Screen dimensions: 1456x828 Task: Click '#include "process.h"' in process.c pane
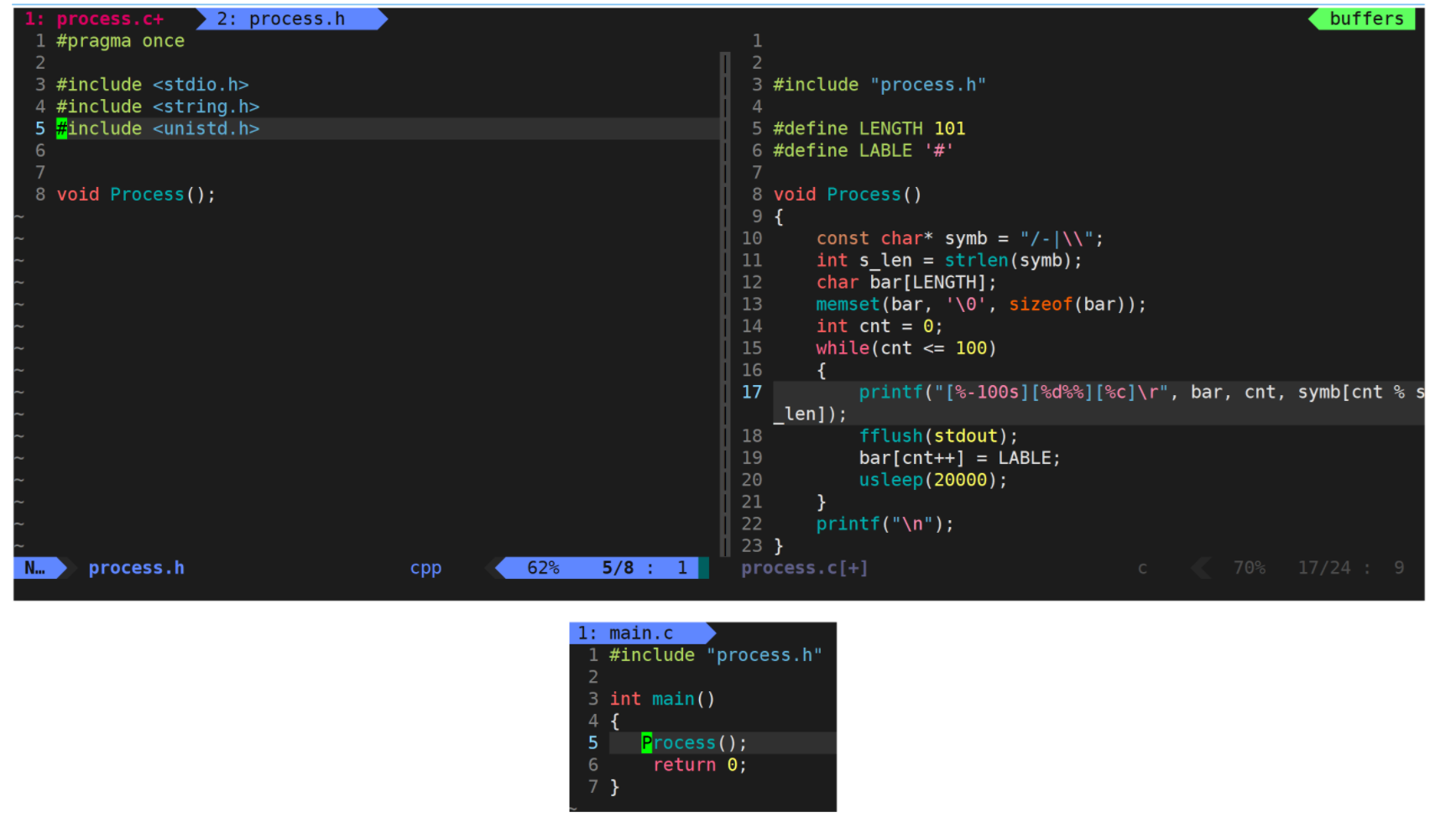pos(879,85)
